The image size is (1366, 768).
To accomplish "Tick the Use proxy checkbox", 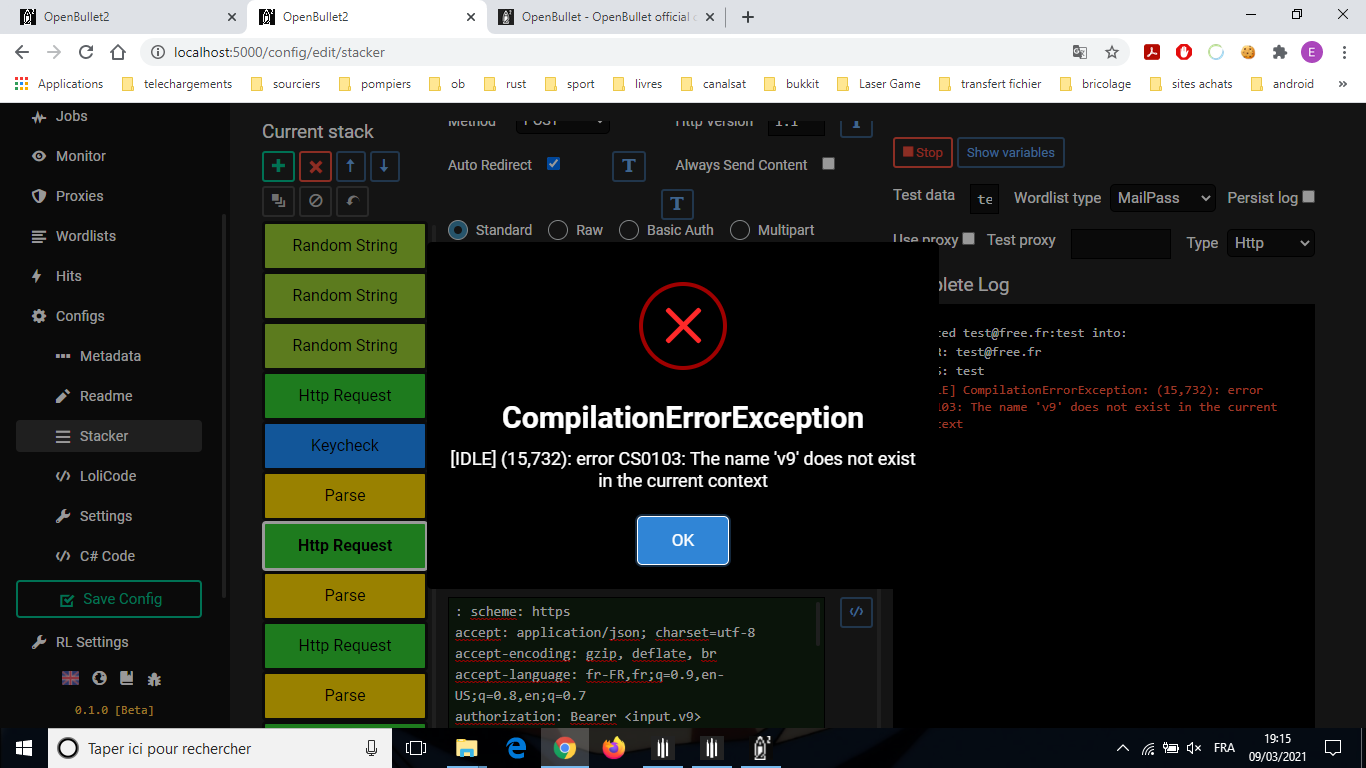I will 968,239.
